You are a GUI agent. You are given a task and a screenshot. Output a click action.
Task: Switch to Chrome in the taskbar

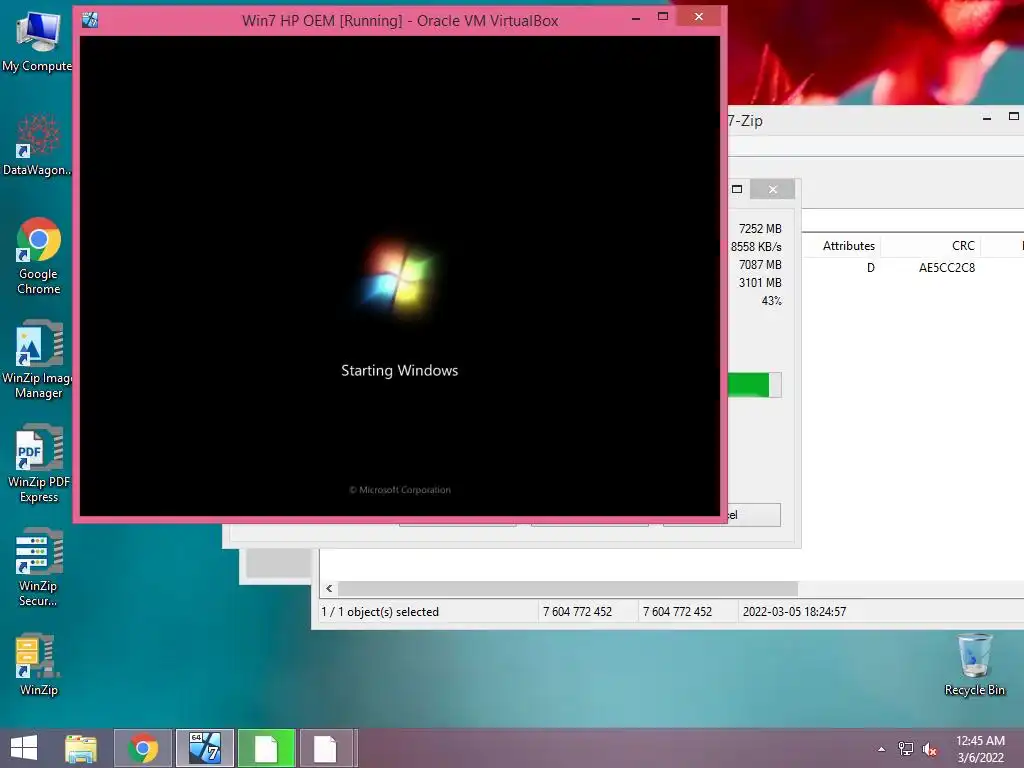(143, 748)
